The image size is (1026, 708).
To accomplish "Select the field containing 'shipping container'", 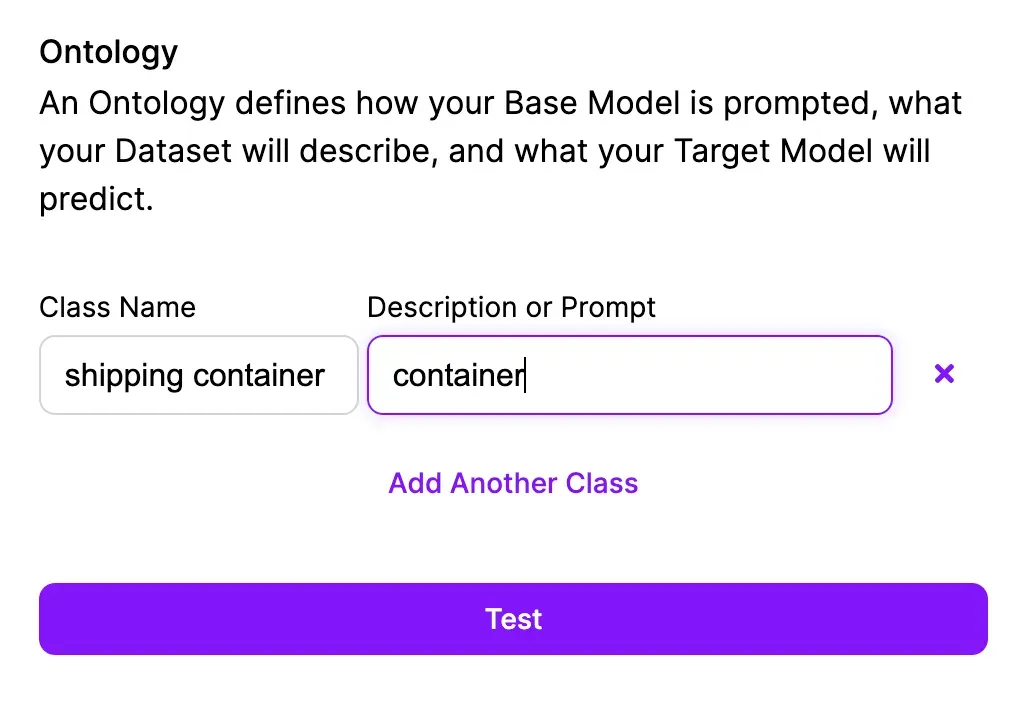I will point(198,375).
